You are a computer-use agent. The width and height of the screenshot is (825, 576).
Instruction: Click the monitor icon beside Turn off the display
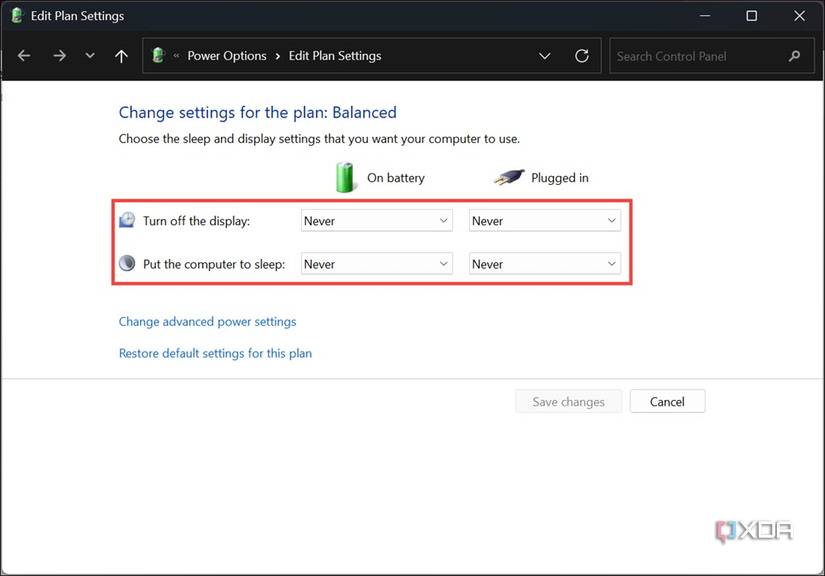pos(126,218)
